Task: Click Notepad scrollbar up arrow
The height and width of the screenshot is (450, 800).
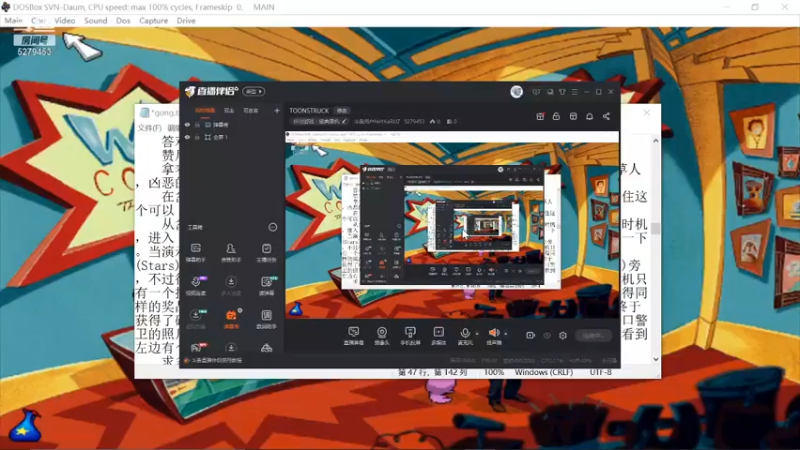Action: pyautogui.click(x=656, y=140)
